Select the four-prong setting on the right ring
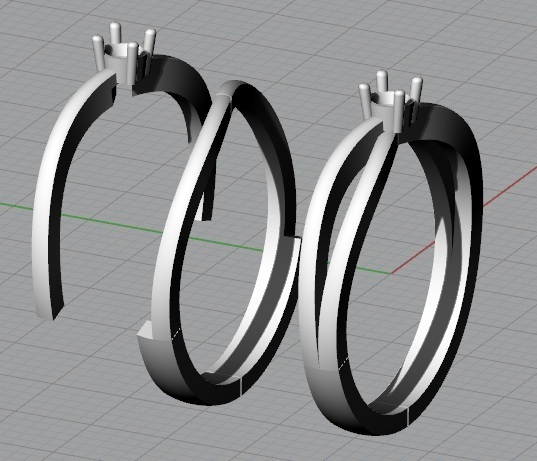537x461 pixels. [390, 101]
